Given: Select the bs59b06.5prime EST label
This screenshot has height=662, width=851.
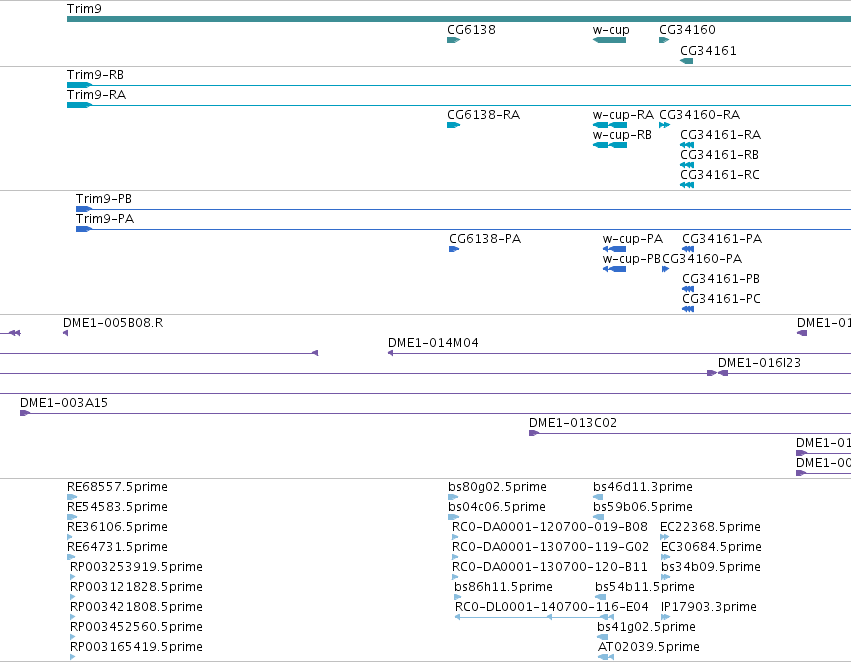Looking at the screenshot, I should [643, 507].
